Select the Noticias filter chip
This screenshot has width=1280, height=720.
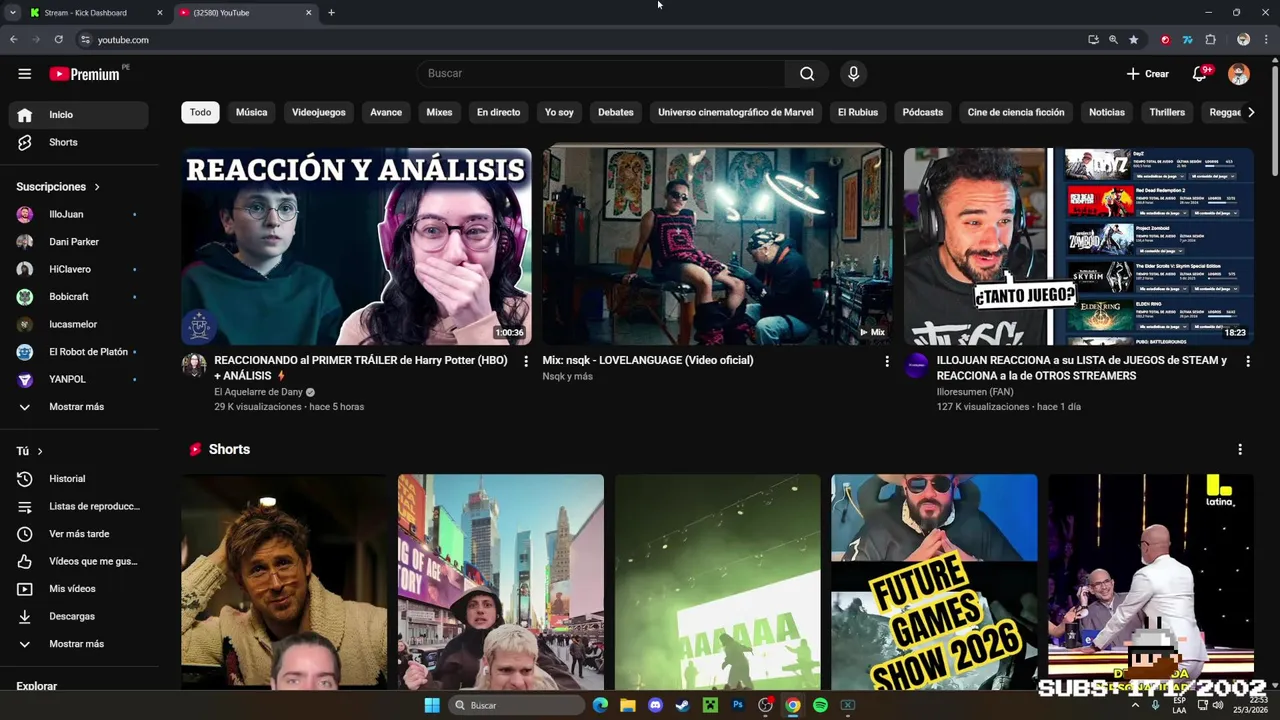click(x=1107, y=113)
